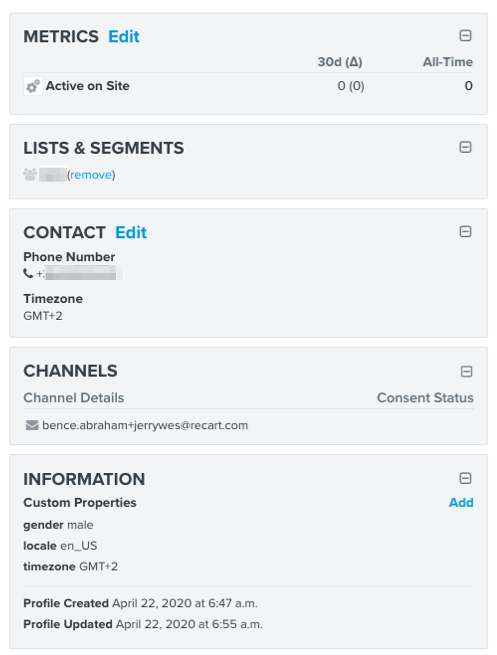This screenshot has height=655, width=497.
Task: Edit the Metrics section
Action: click(x=124, y=37)
